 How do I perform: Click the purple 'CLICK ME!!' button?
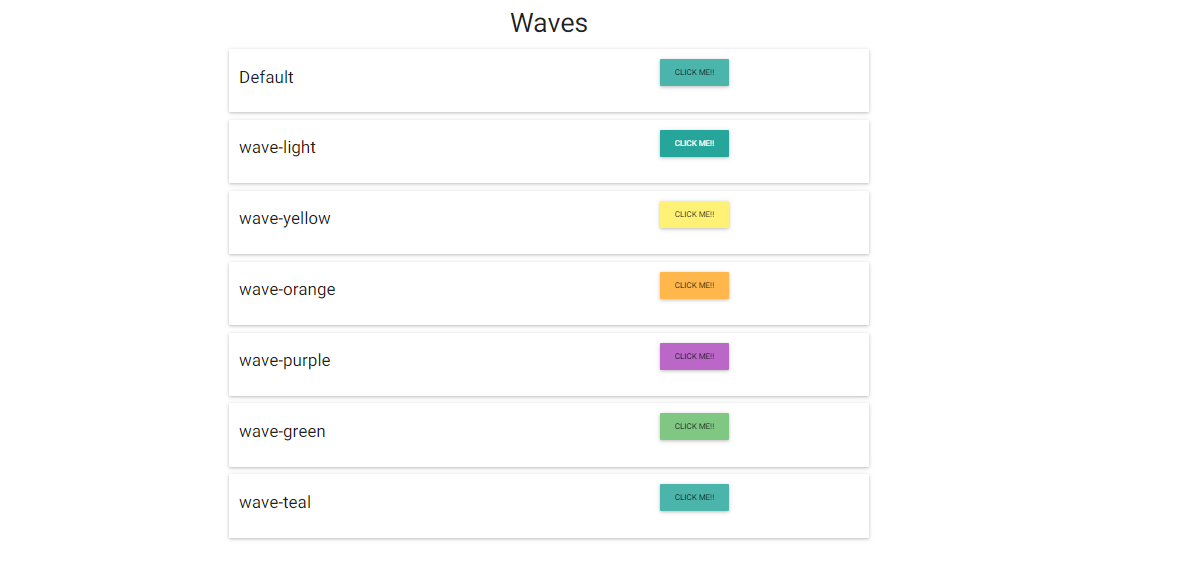click(694, 357)
